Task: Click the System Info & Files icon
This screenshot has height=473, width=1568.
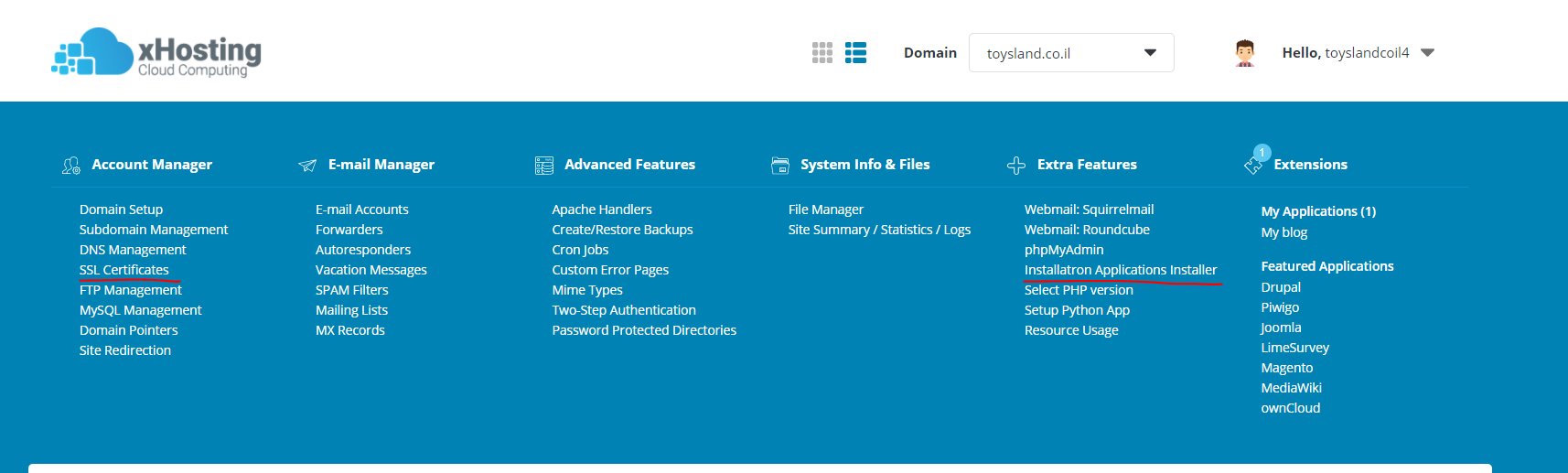Action: tap(779, 166)
